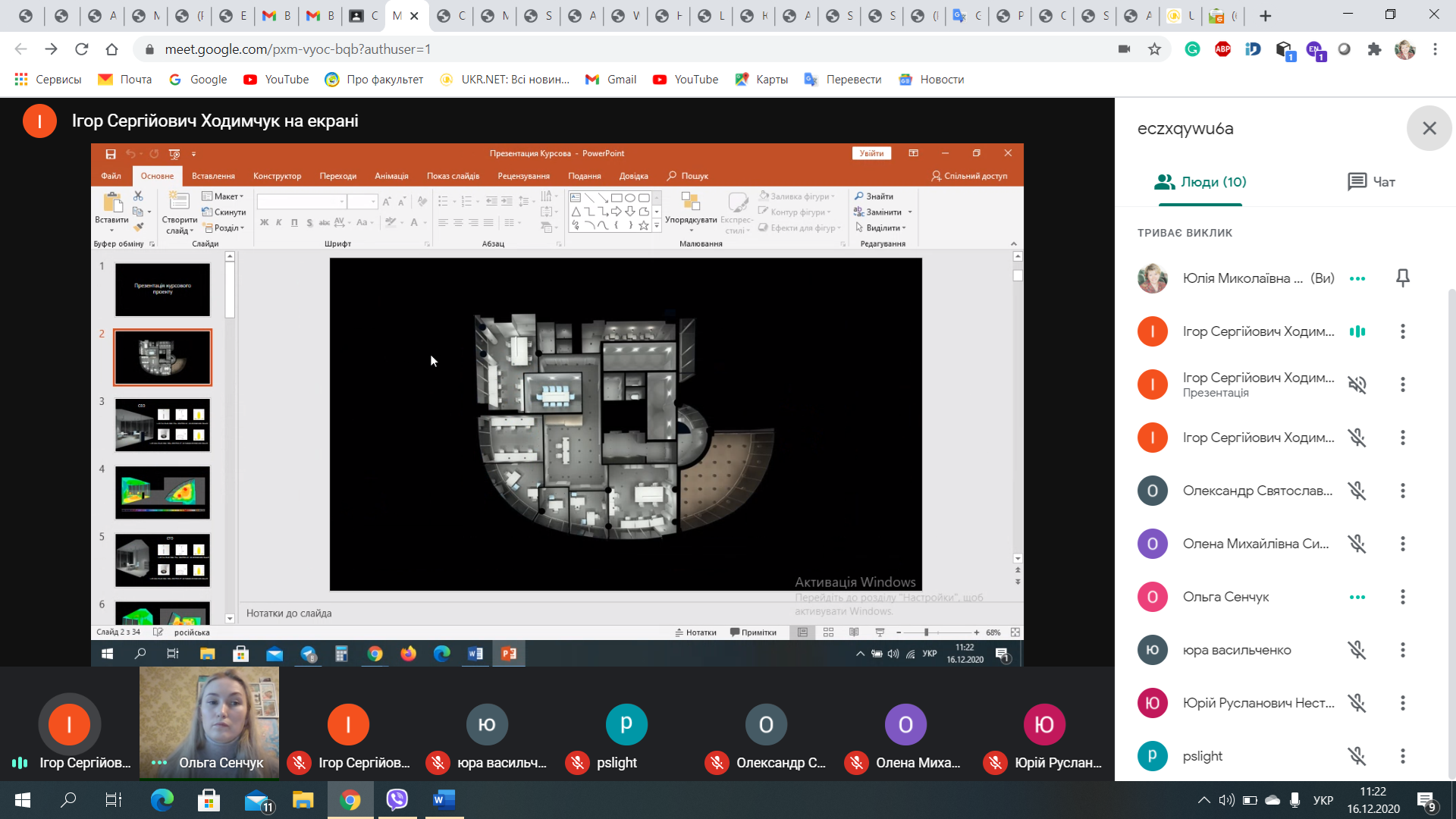Click the Grammarly extension icon
Image resolution: width=1456 pixels, height=819 pixels.
[1192, 49]
